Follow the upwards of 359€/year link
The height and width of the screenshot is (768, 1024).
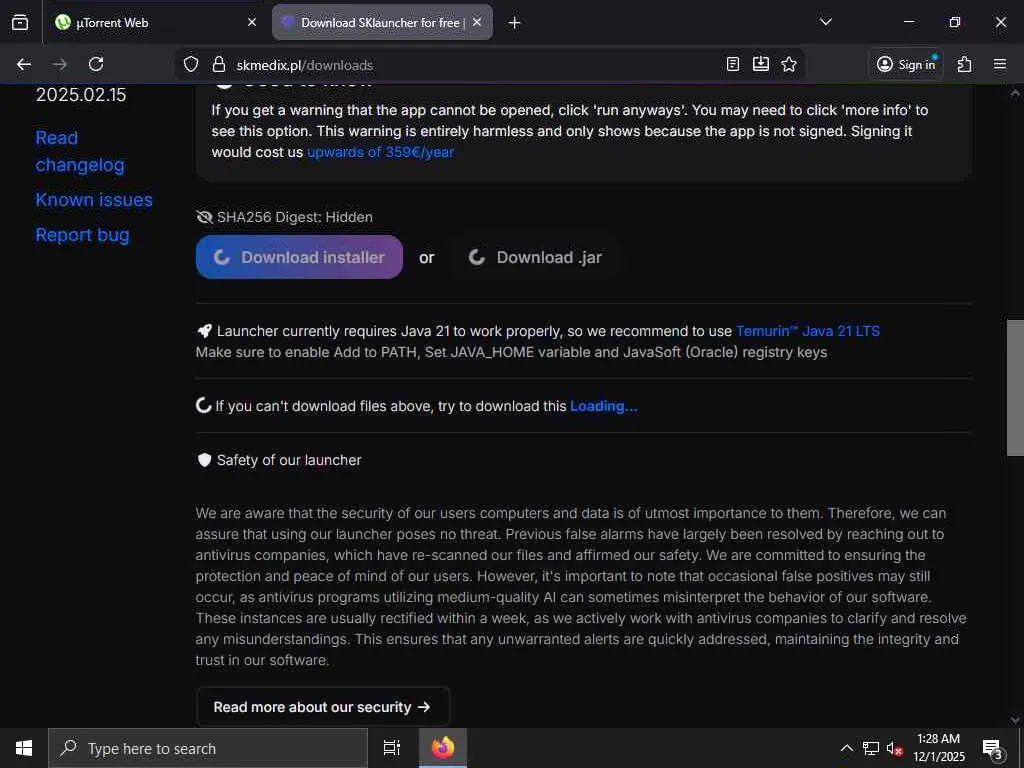380,152
